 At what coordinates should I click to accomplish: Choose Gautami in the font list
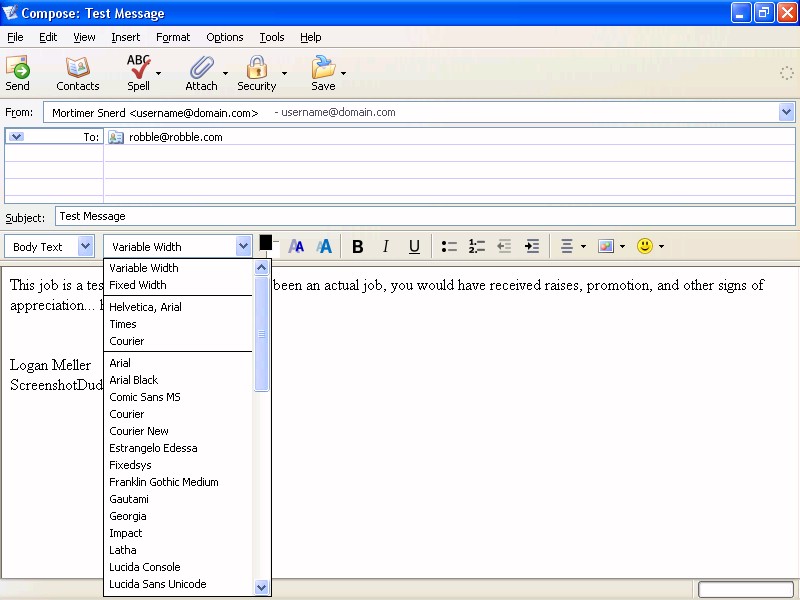[x=178, y=499]
